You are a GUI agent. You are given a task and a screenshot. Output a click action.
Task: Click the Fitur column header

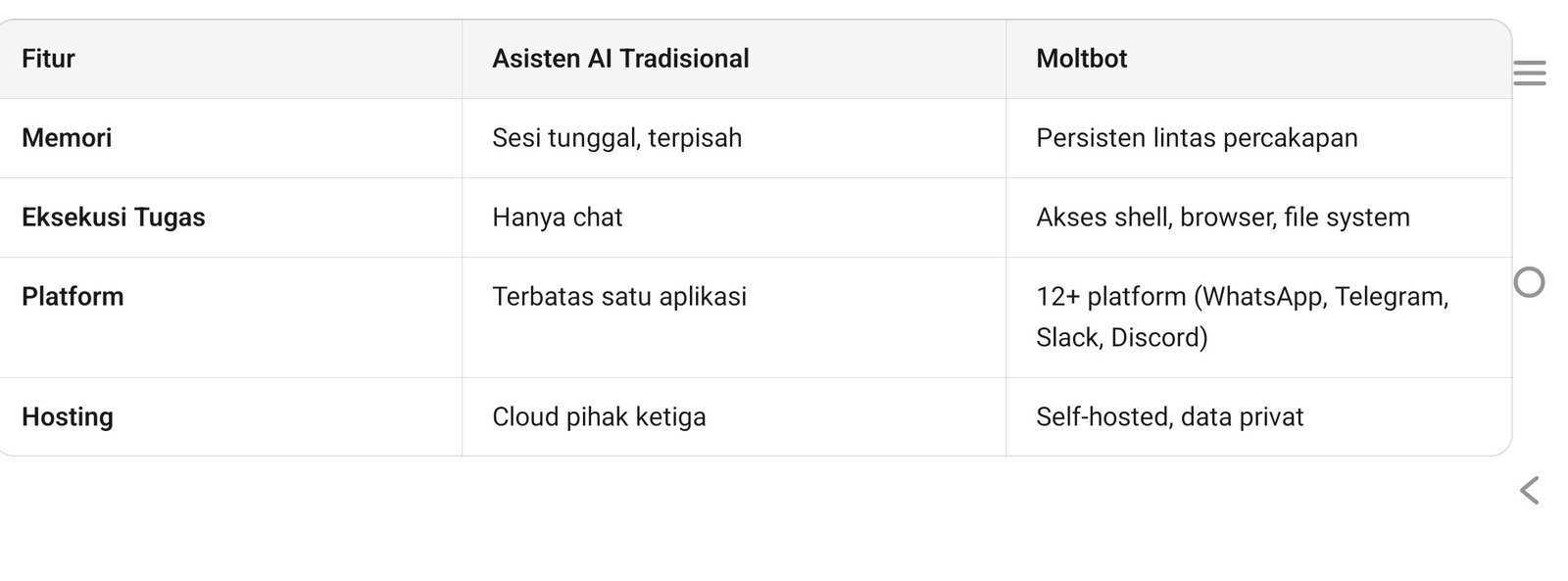click(x=48, y=59)
